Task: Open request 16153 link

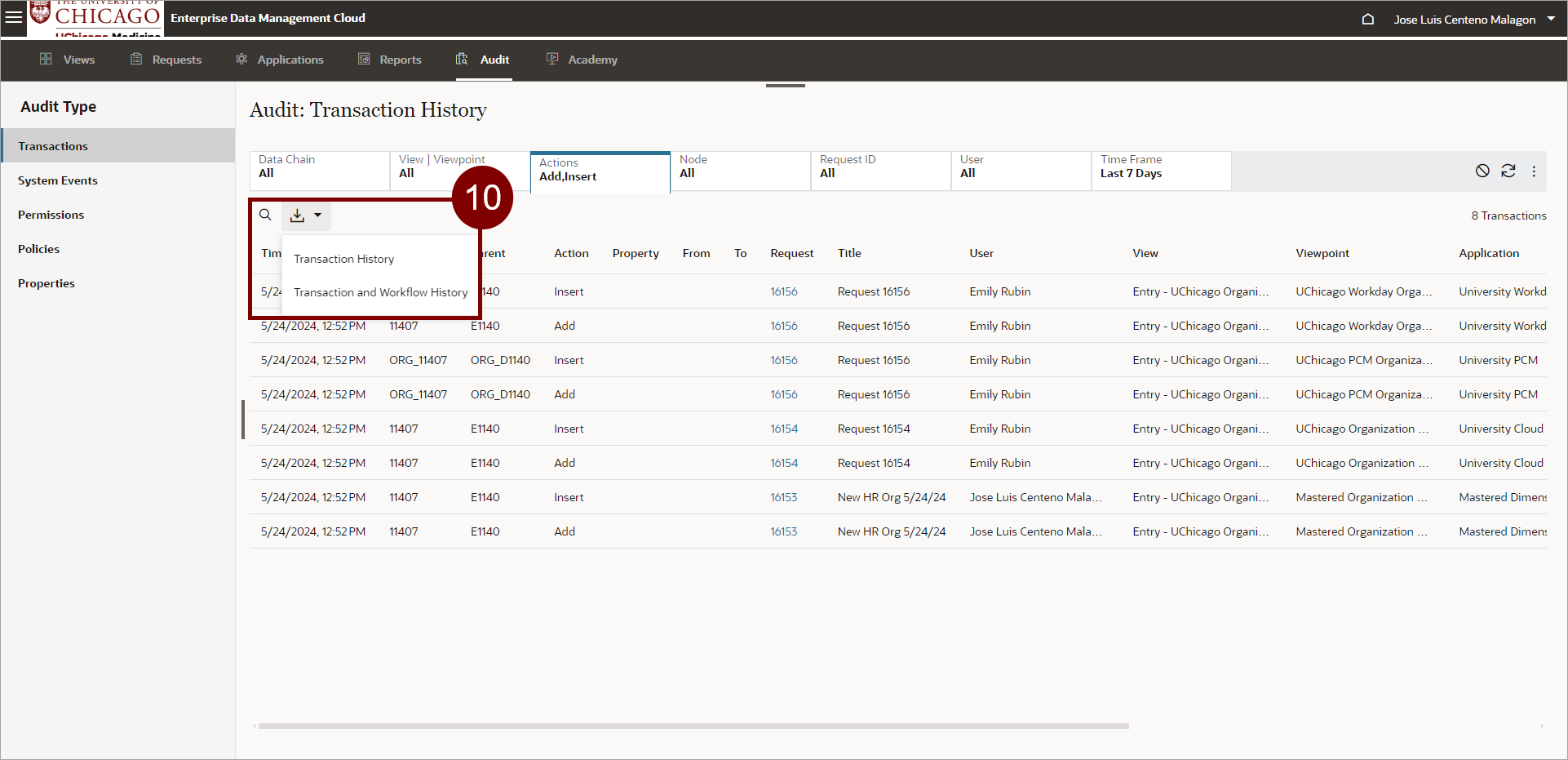Action: point(783,497)
